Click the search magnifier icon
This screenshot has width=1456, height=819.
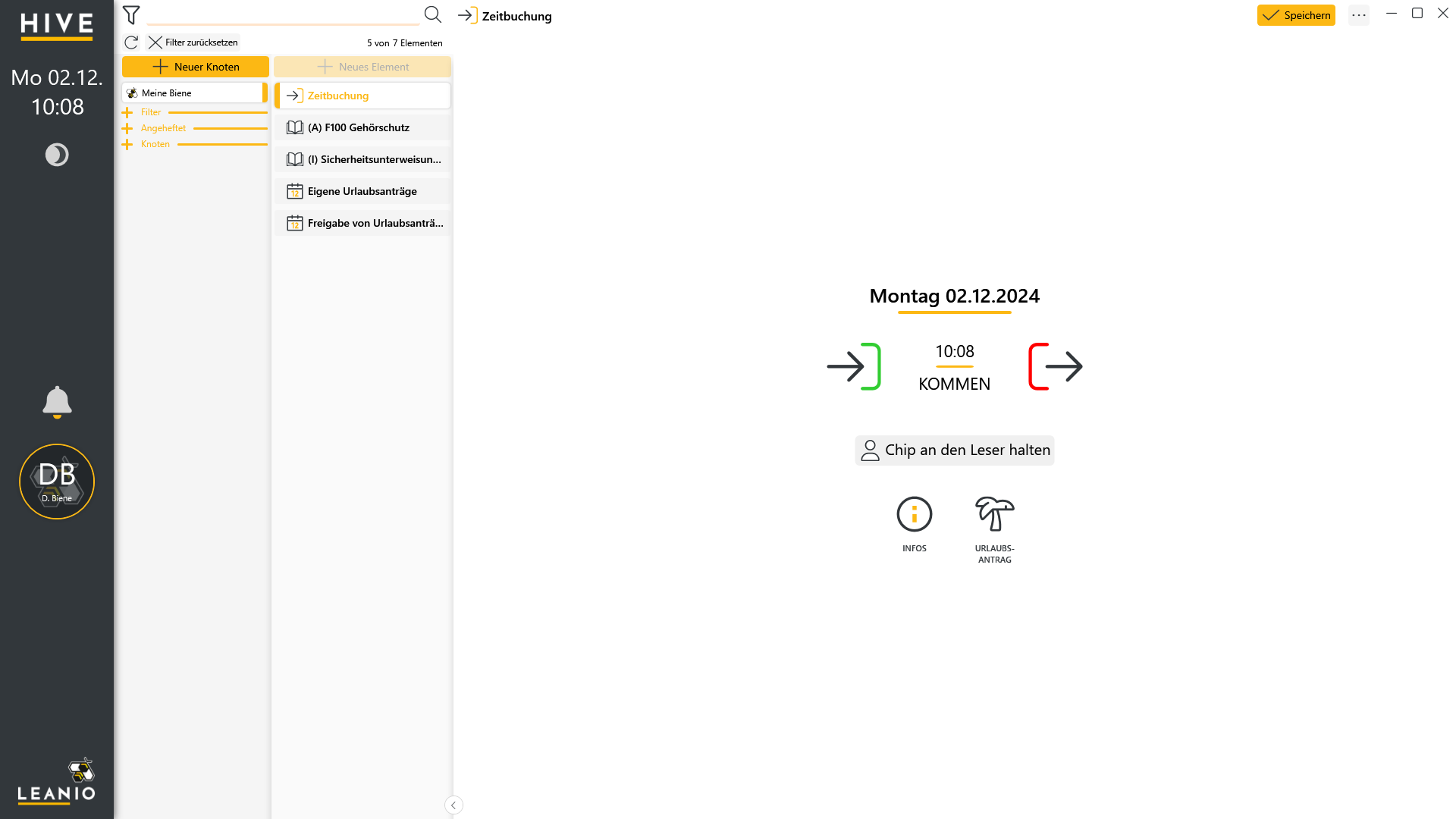[x=432, y=14]
